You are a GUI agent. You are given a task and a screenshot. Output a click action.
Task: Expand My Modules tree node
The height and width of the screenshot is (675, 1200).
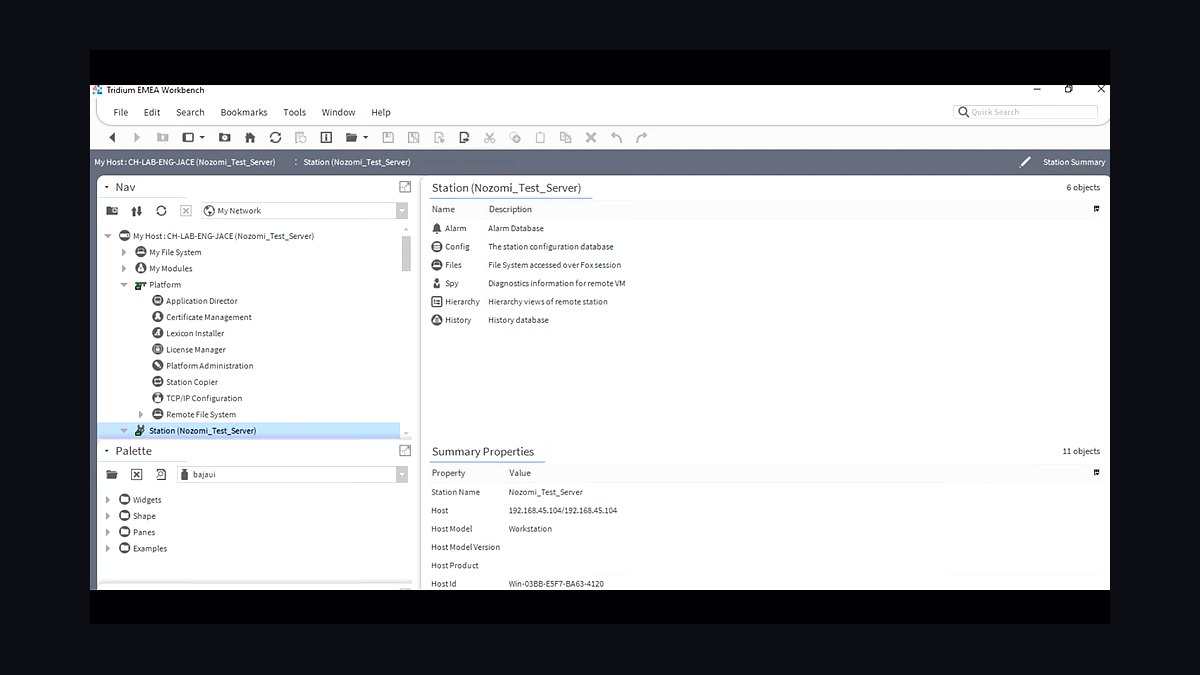[124, 268]
